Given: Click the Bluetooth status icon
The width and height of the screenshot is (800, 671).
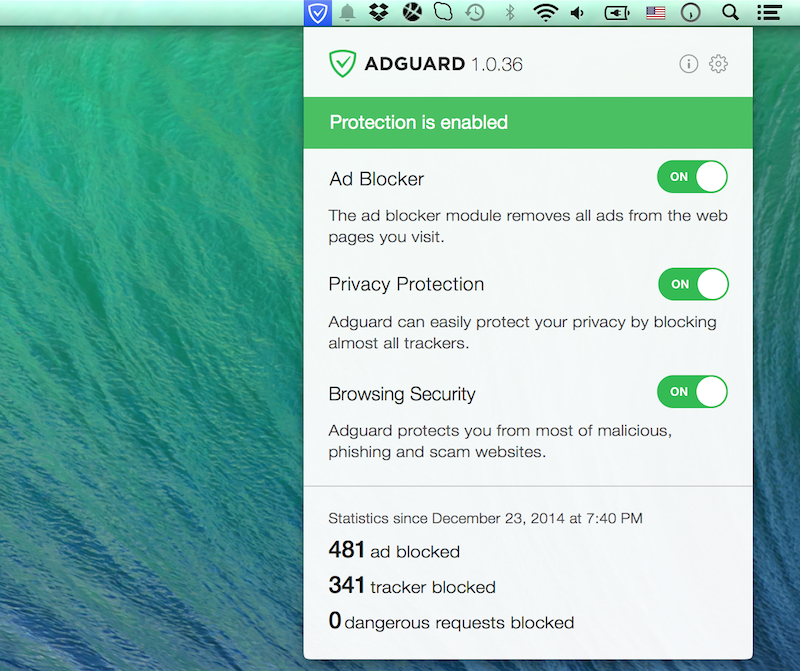Looking at the screenshot, I should pyautogui.click(x=509, y=13).
